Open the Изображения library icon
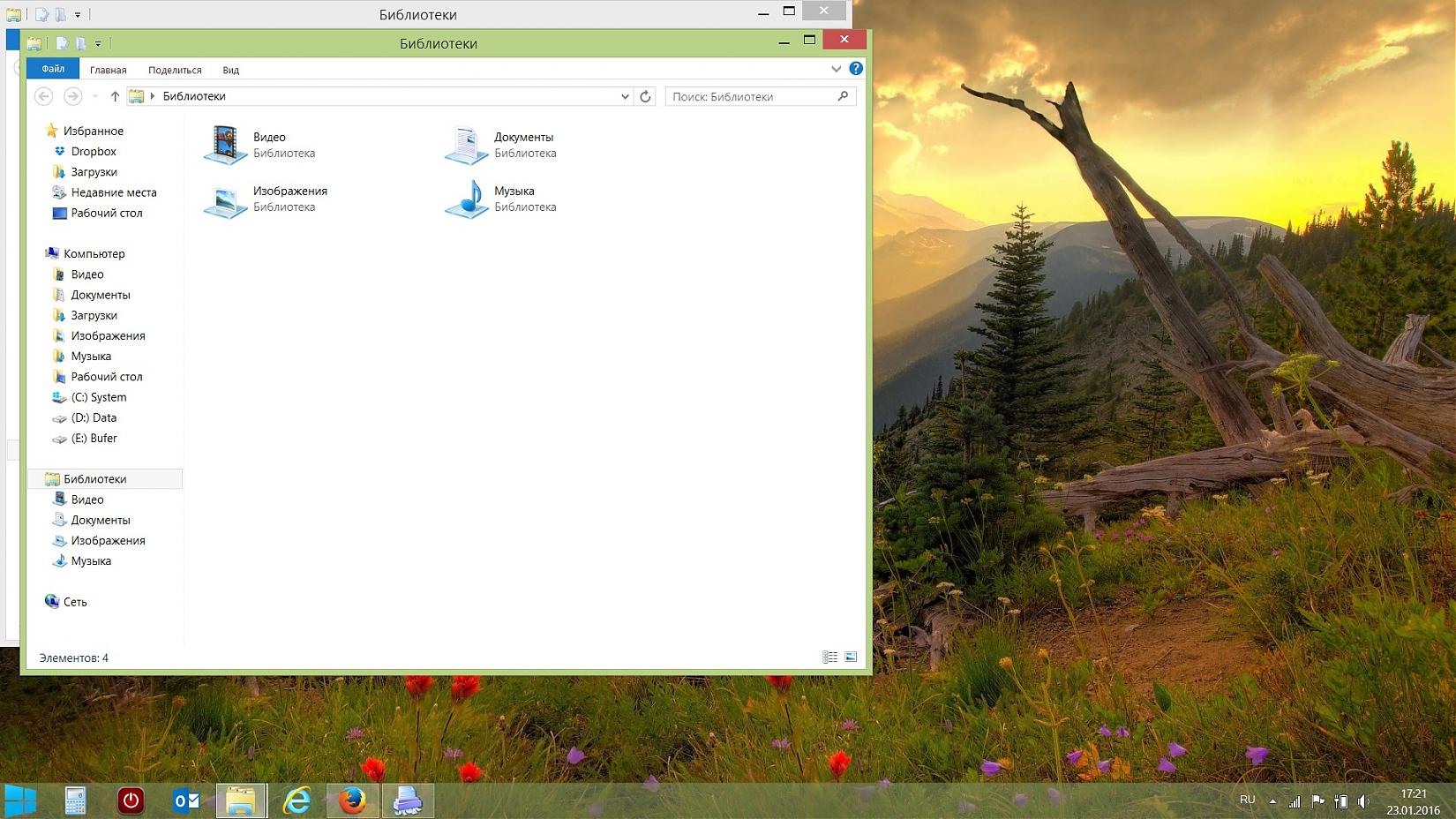The image size is (1456, 819). click(226, 199)
